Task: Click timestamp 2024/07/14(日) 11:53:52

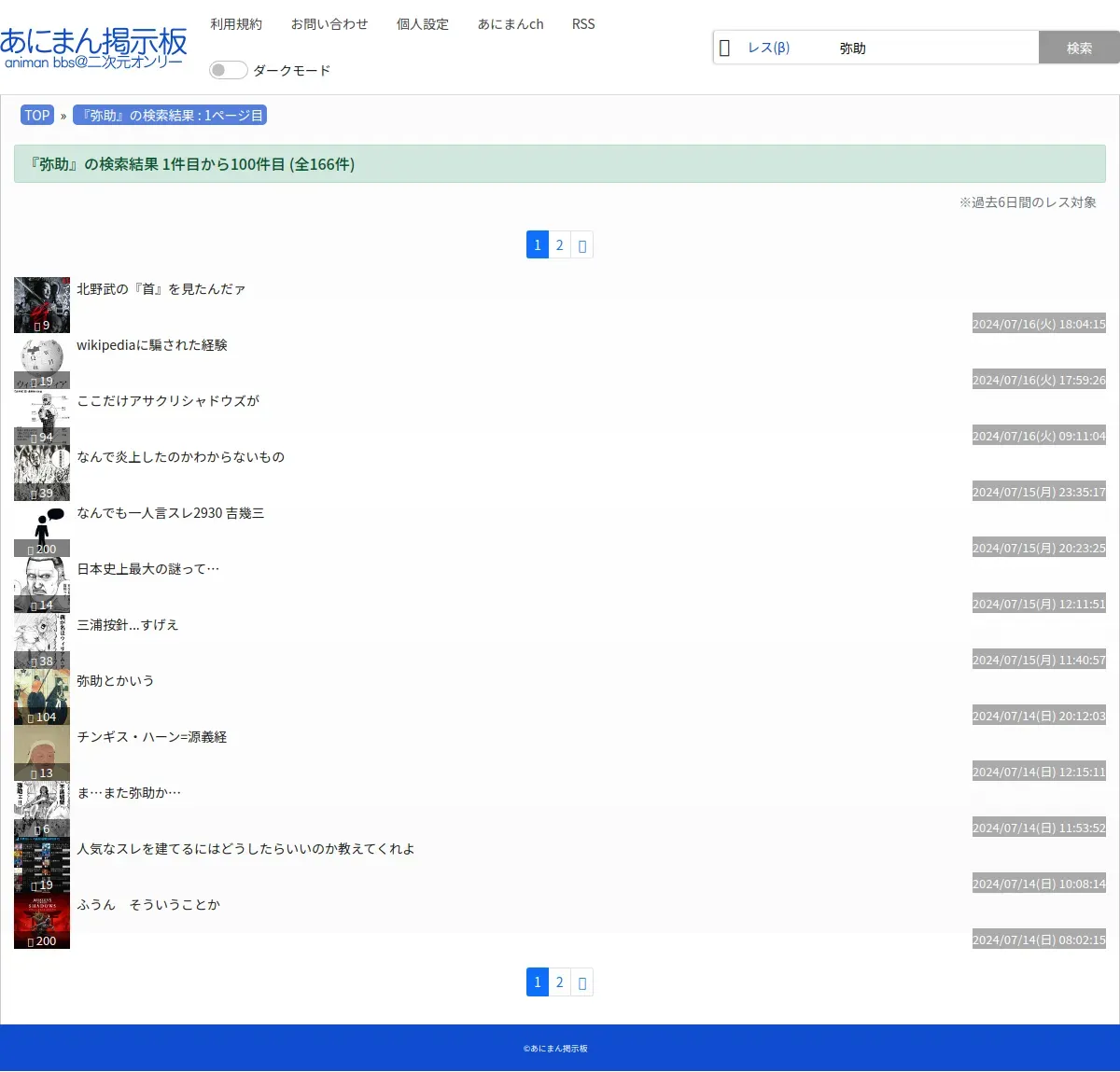Action: tap(1039, 828)
